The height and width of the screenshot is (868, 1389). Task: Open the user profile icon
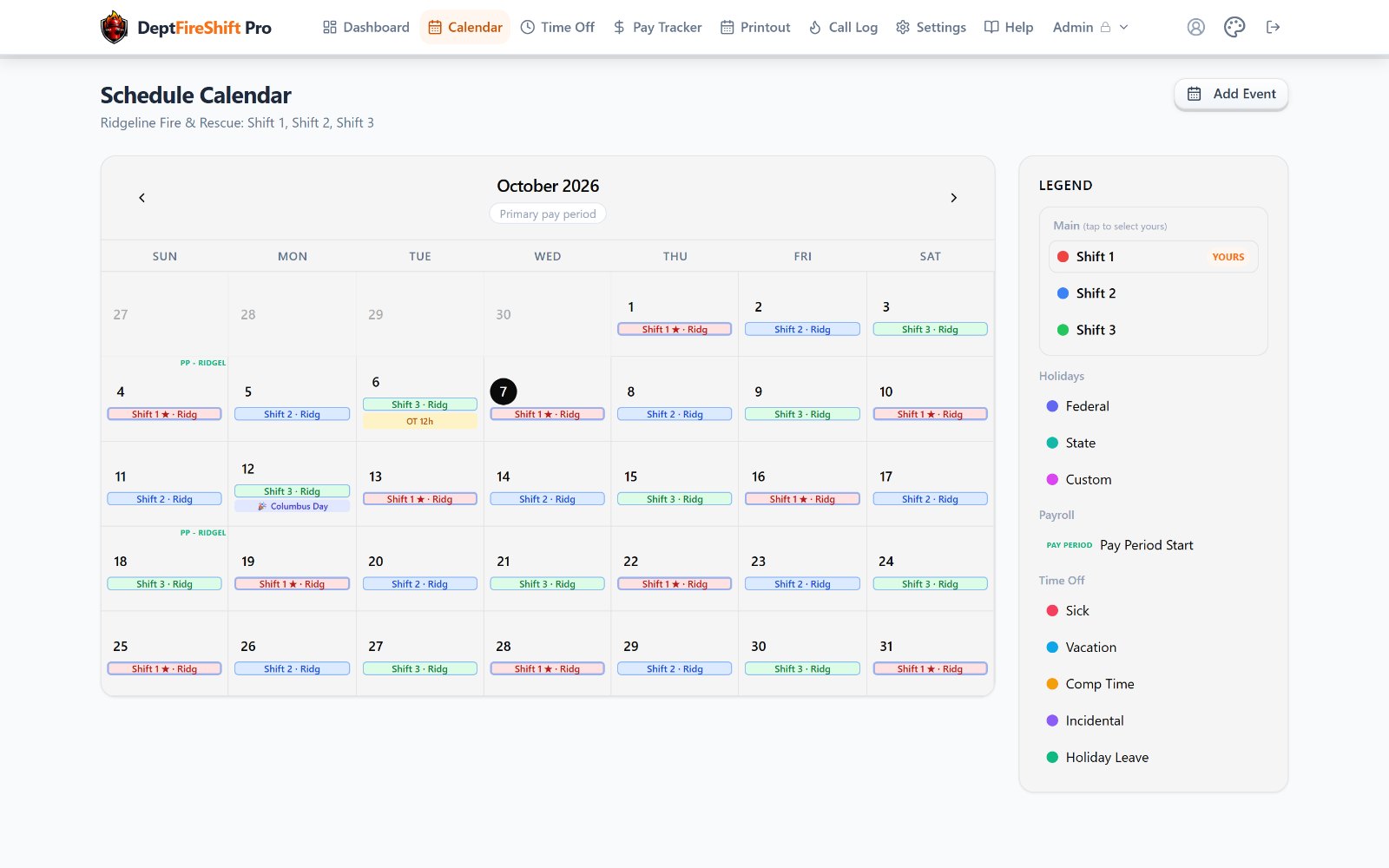coord(1195,27)
